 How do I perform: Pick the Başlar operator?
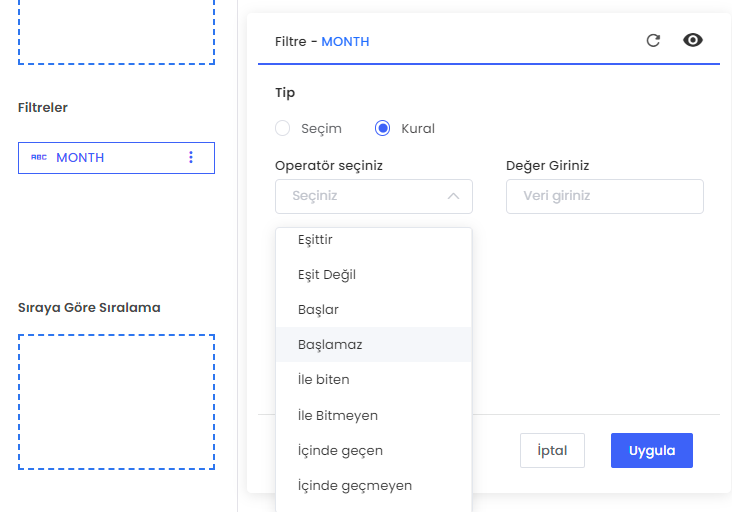[x=318, y=310]
